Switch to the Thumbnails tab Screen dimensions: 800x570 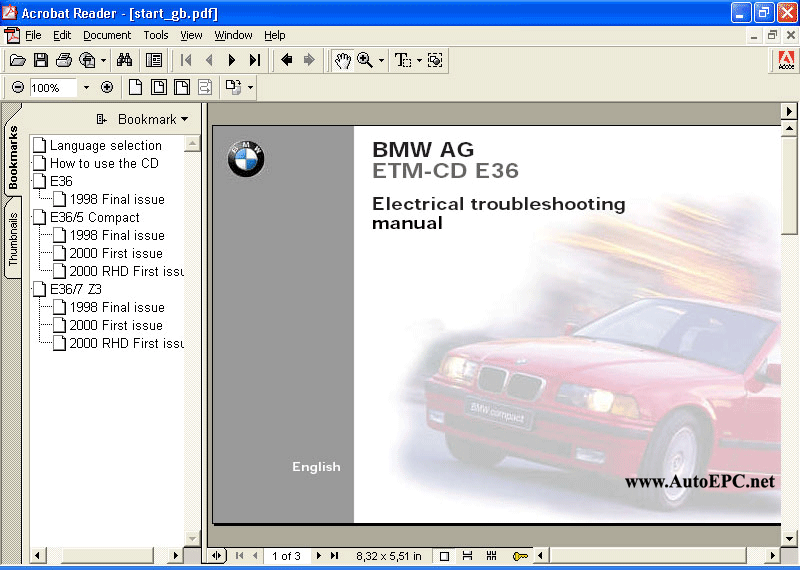point(13,239)
